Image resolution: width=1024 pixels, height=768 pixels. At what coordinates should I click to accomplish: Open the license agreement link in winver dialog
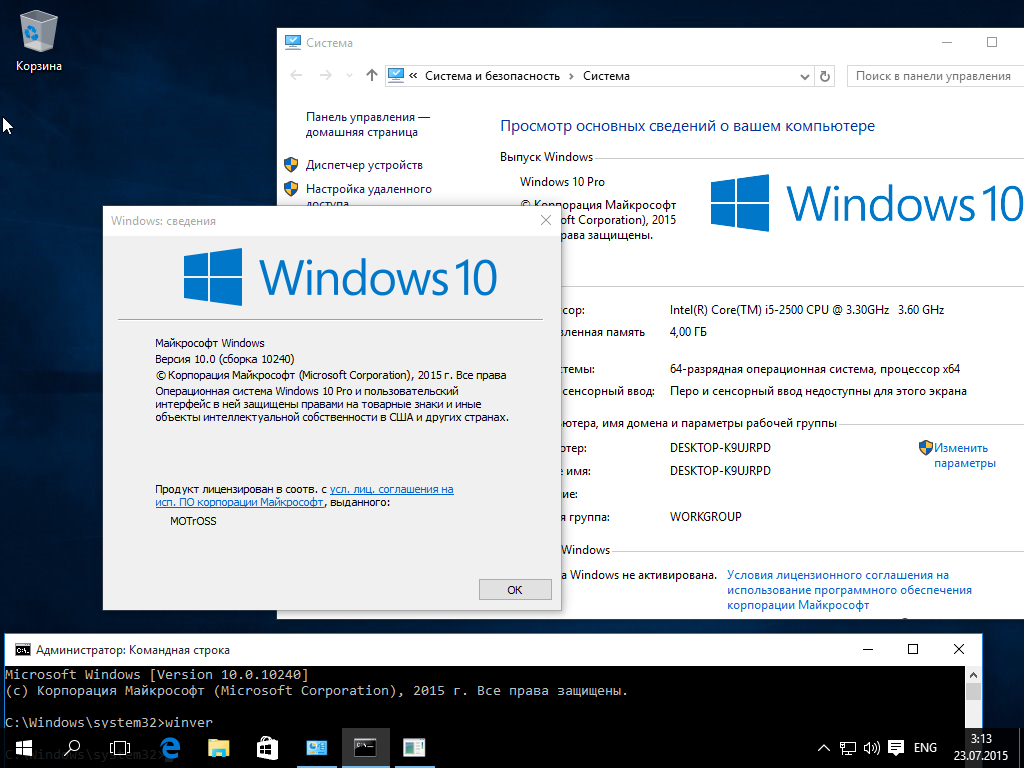(x=304, y=496)
